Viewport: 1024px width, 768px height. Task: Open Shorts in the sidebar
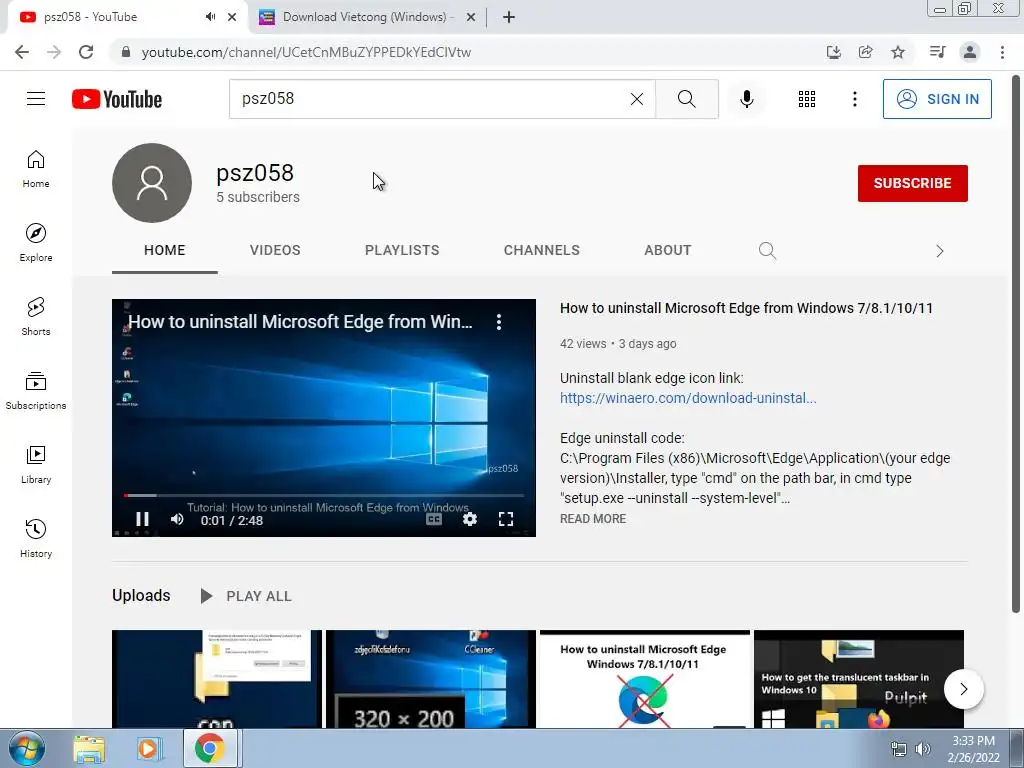36,317
